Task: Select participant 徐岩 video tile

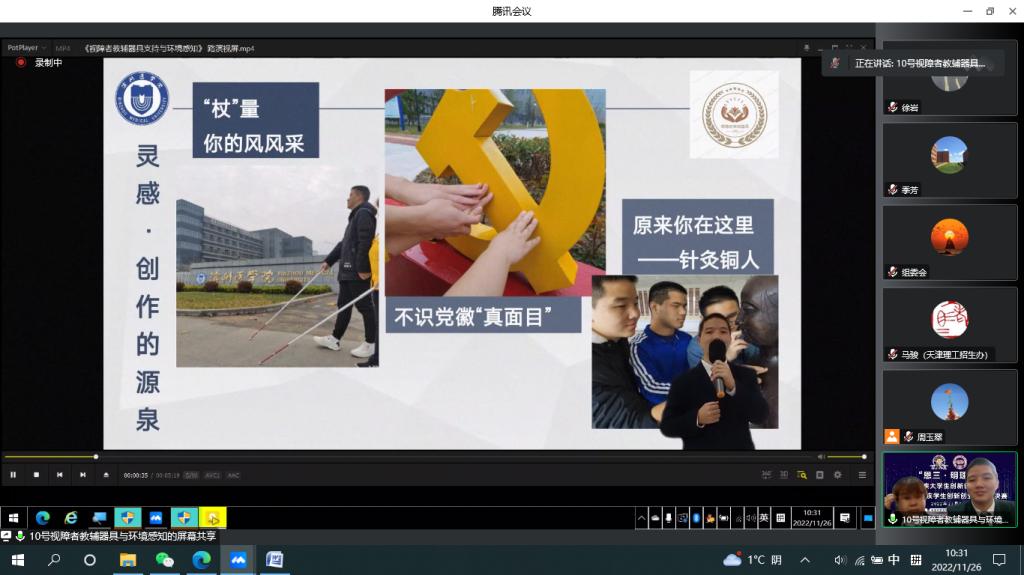Action: [949, 78]
